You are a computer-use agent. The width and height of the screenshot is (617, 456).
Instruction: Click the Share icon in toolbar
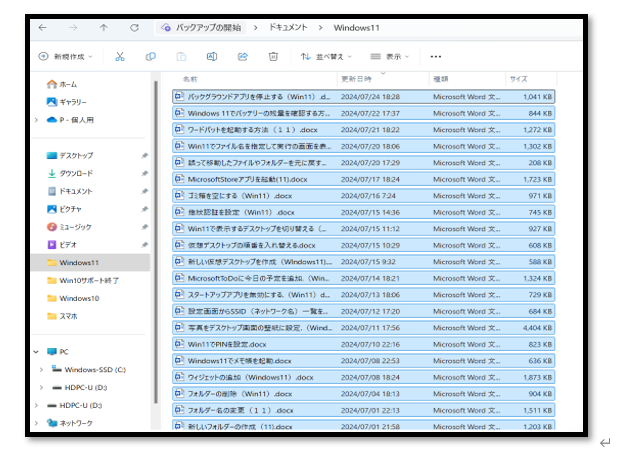tap(243, 57)
